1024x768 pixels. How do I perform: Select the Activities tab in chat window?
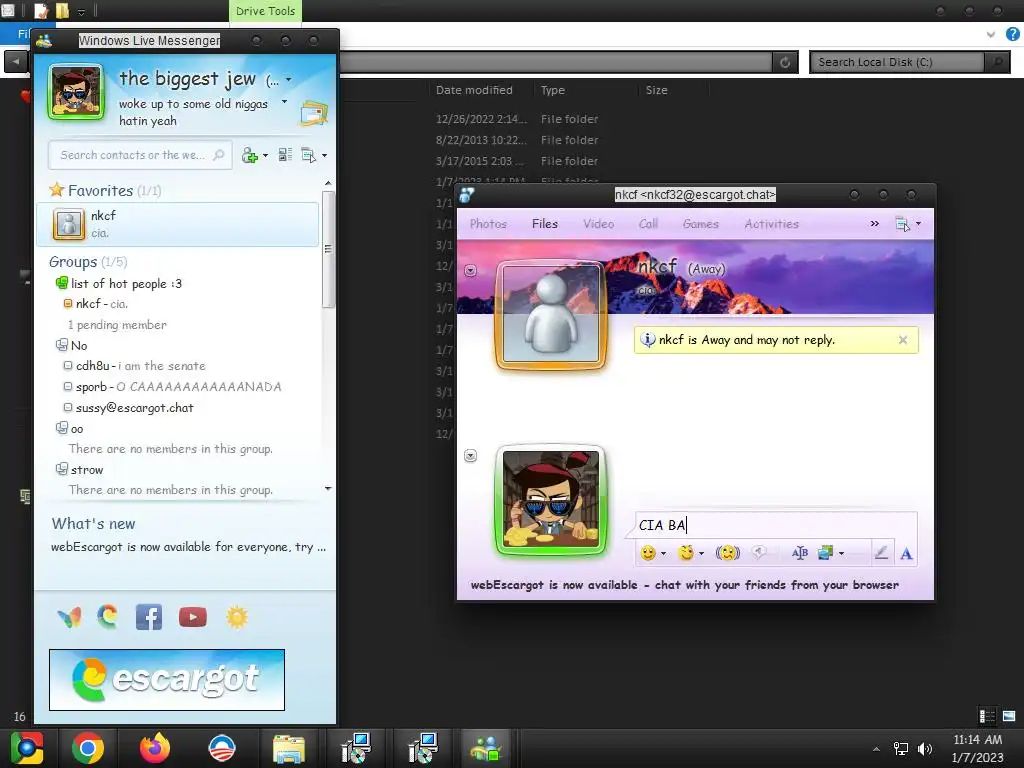pyautogui.click(x=771, y=224)
